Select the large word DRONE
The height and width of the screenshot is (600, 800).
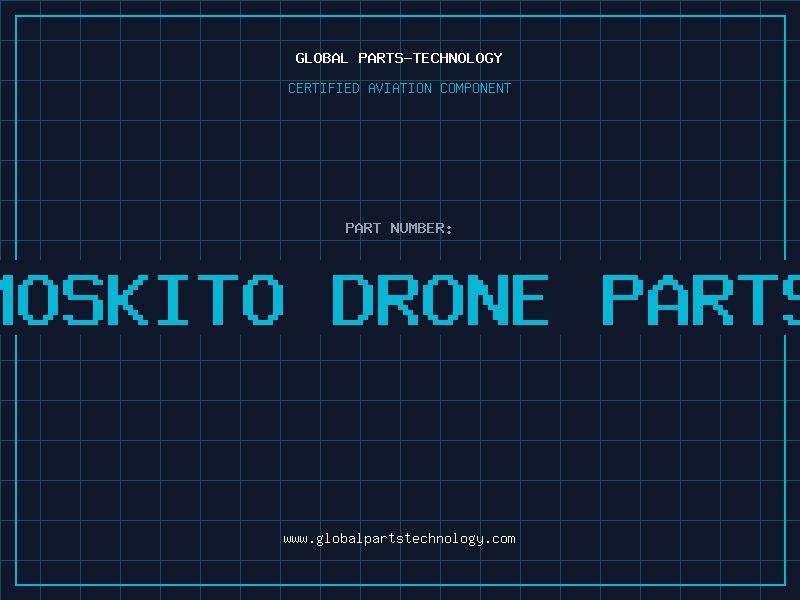click(440, 299)
